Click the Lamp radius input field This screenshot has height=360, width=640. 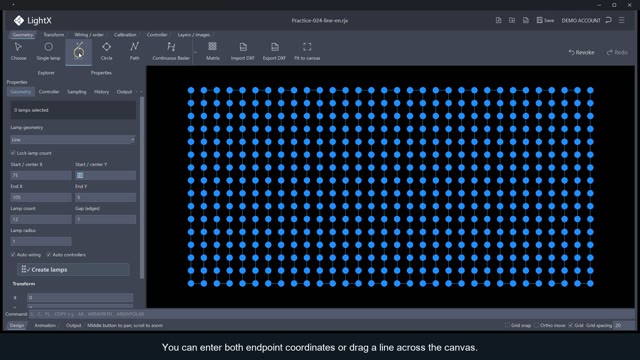41,241
